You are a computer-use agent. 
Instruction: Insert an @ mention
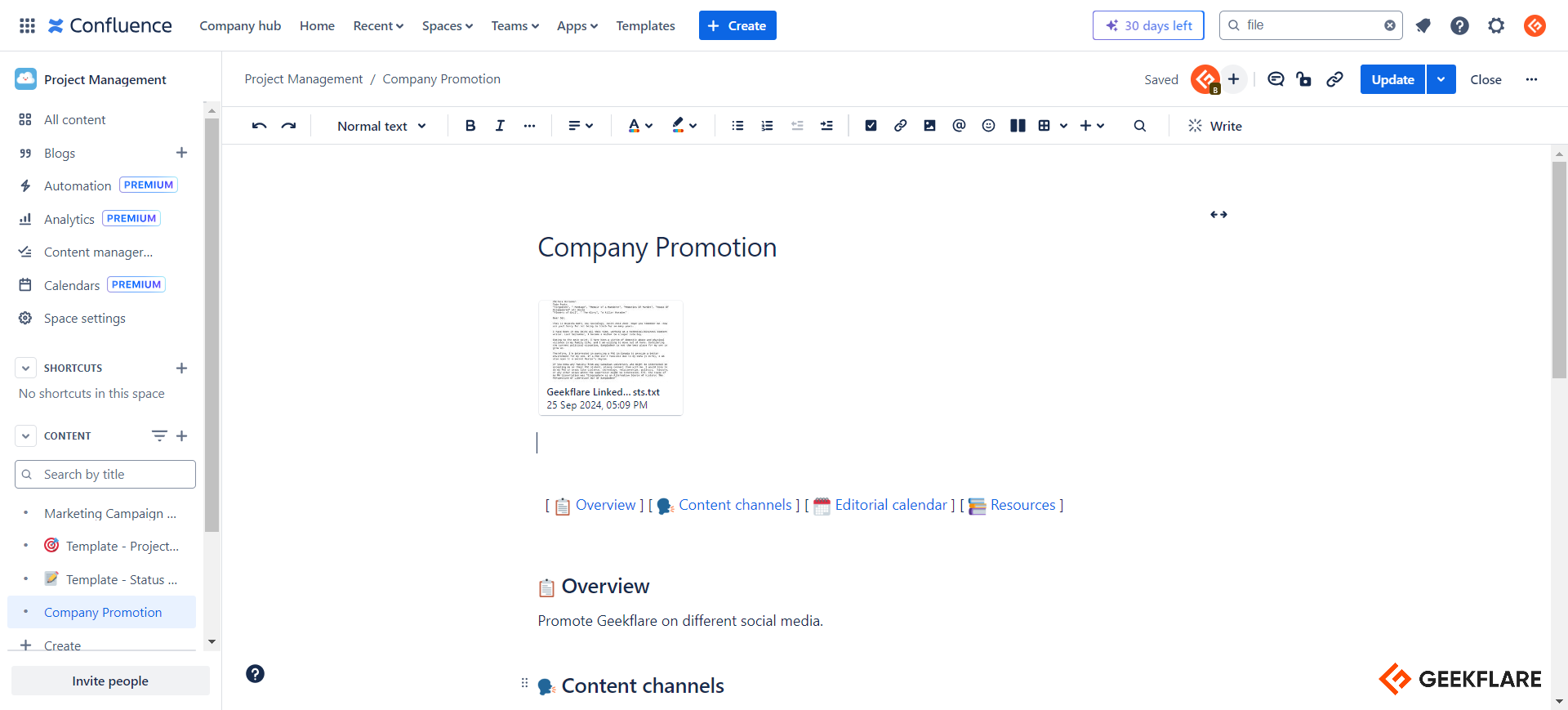coord(959,126)
